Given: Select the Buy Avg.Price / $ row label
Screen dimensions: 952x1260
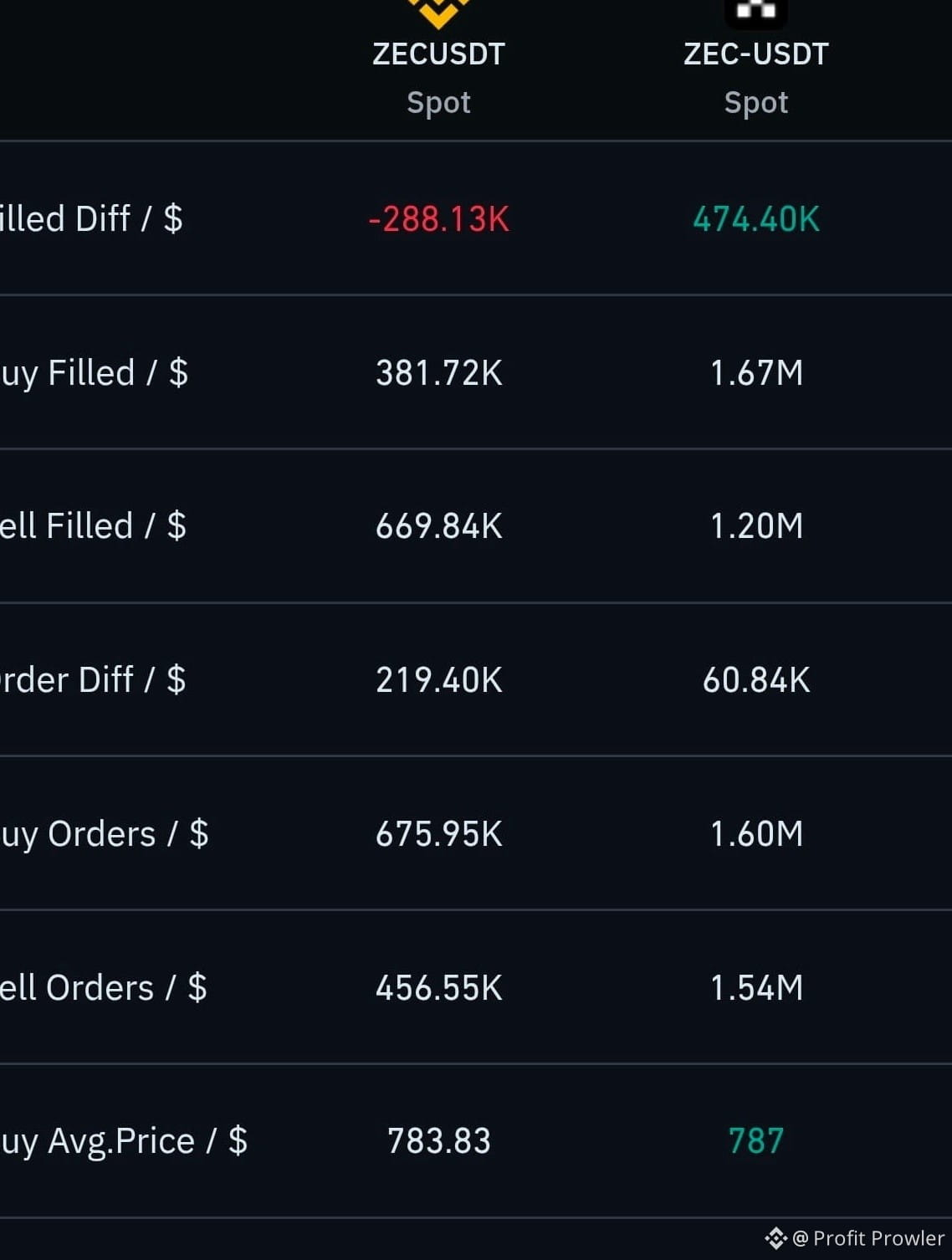Looking at the screenshot, I should click(x=124, y=1142).
